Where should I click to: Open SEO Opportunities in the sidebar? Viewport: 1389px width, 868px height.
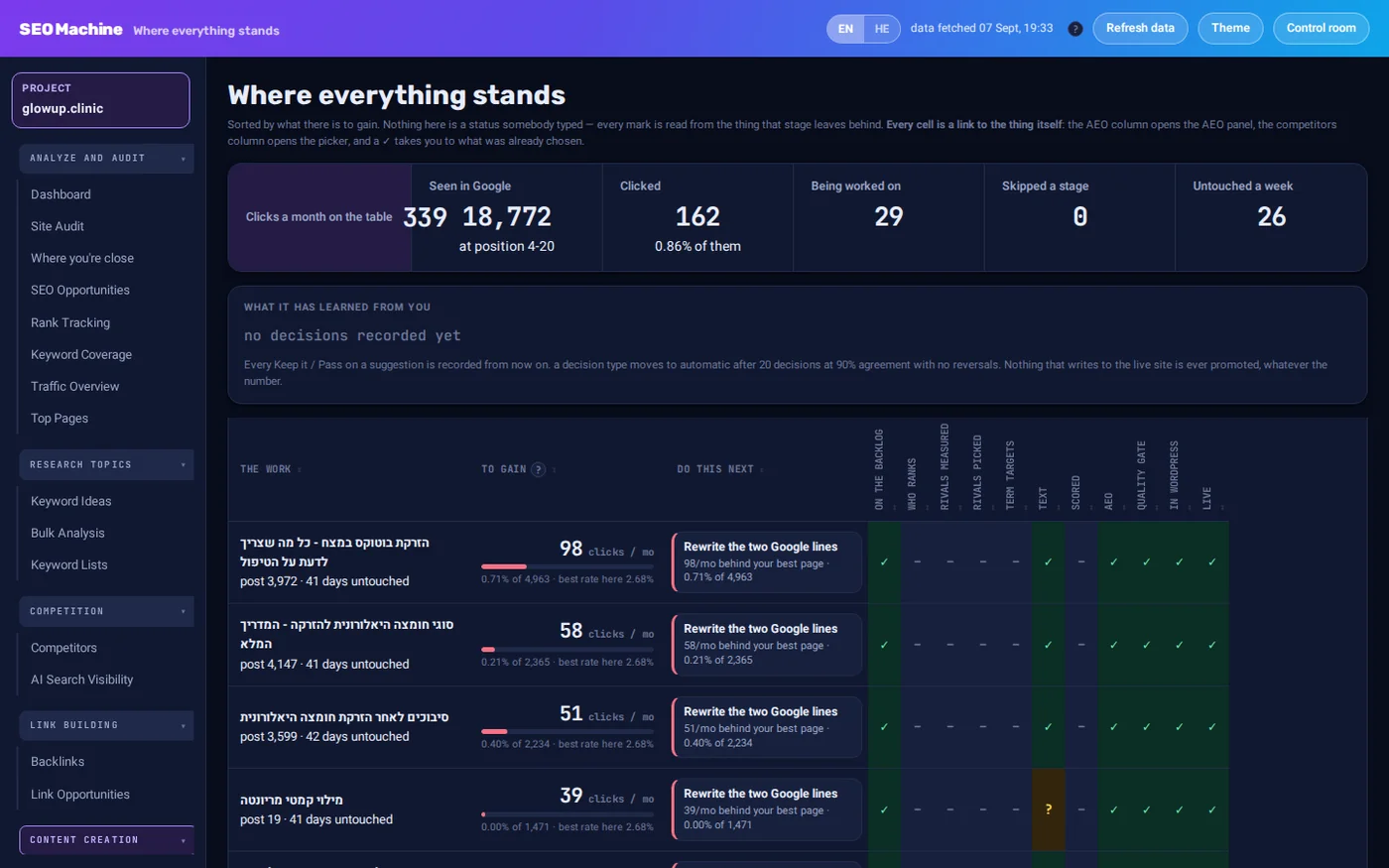tap(80, 291)
